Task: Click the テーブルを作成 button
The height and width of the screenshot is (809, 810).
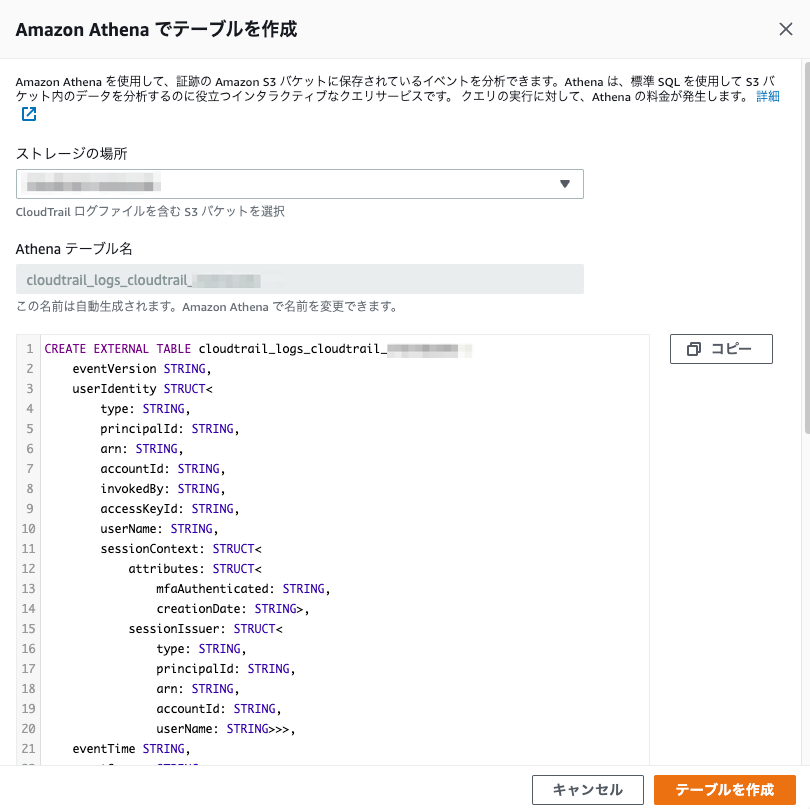Action: (x=725, y=789)
